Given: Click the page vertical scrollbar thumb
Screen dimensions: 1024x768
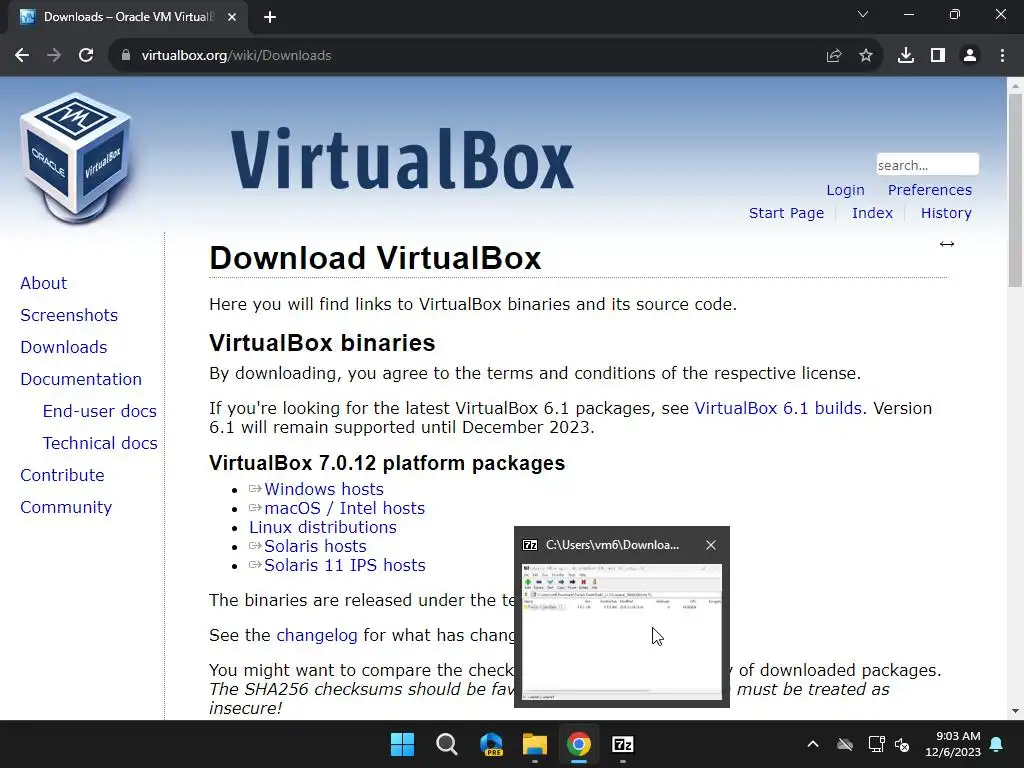Looking at the screenshot, I should click(x=1015, y=189).
